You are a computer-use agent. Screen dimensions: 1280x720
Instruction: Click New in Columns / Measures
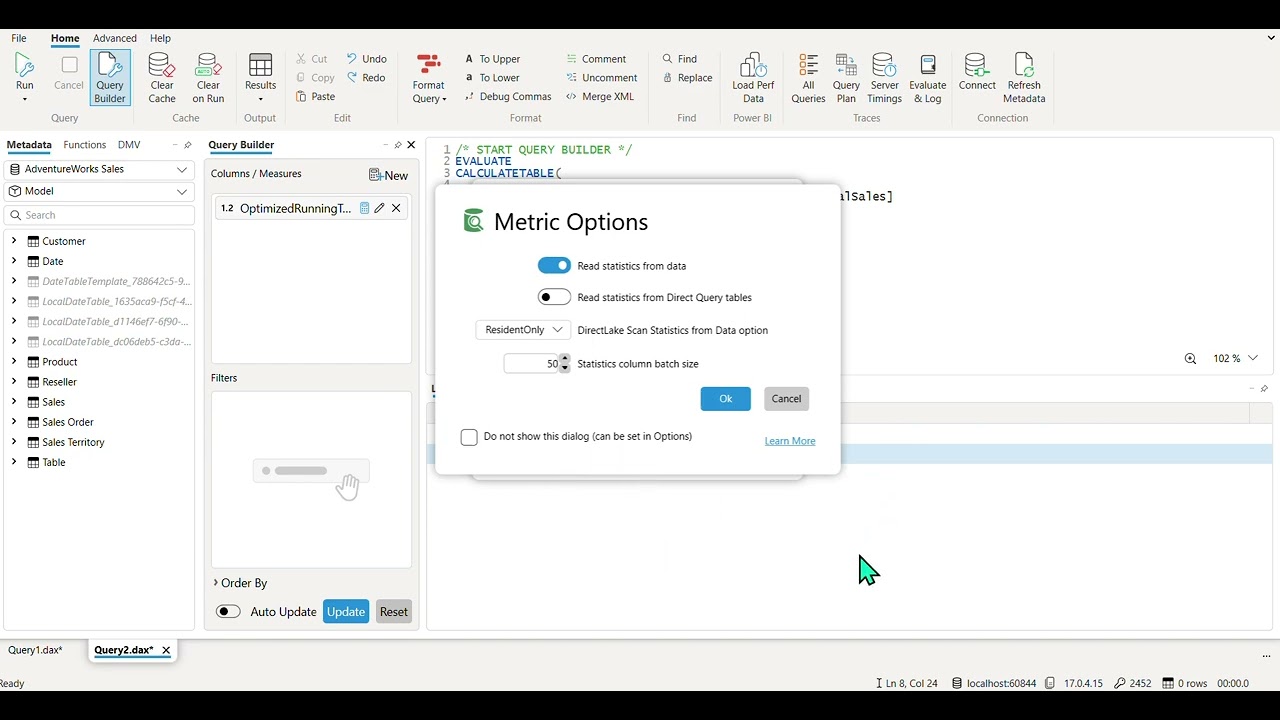click(x=389, y=175)
